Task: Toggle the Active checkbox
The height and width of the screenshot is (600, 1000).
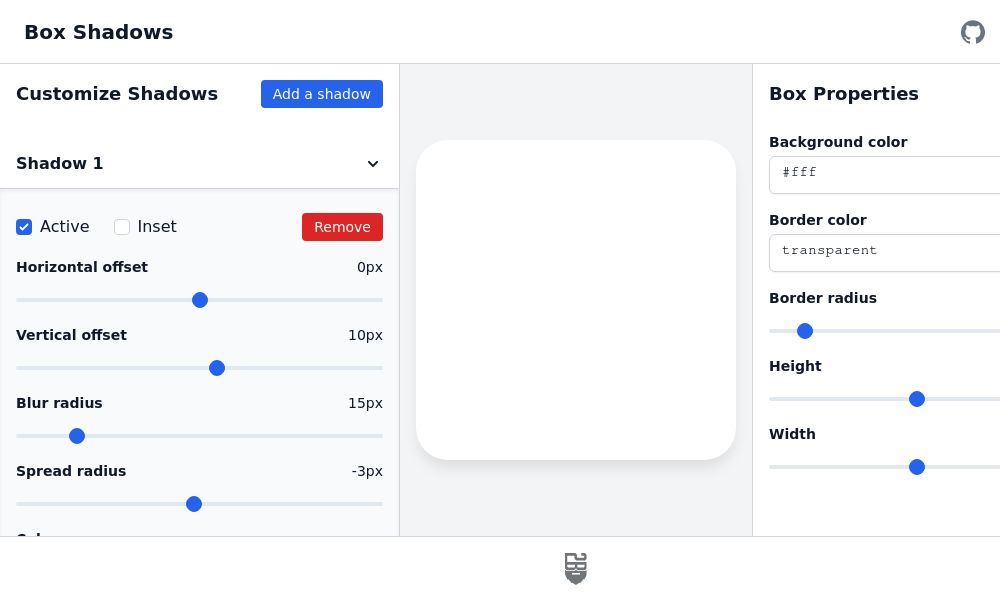Action: coord(24,227)
